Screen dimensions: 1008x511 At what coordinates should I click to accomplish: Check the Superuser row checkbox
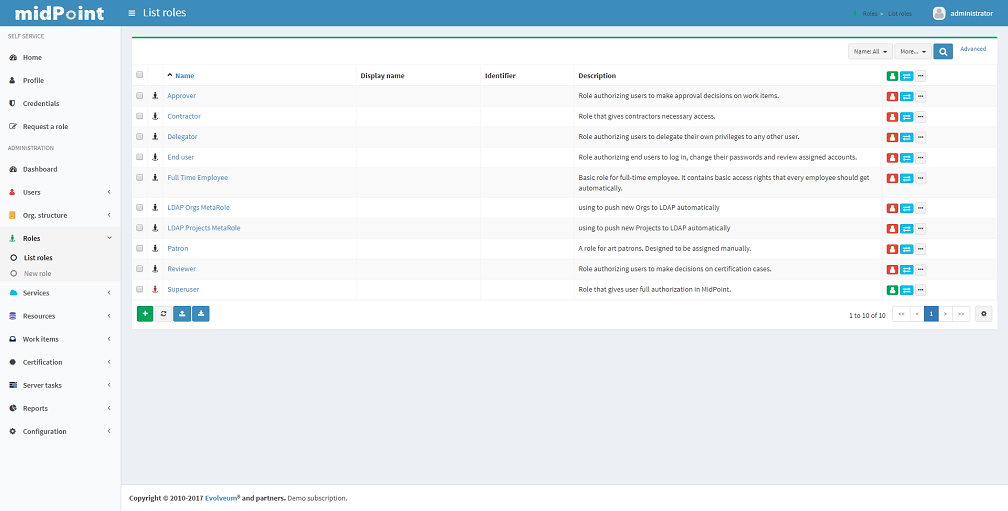[x=140, y=289]
